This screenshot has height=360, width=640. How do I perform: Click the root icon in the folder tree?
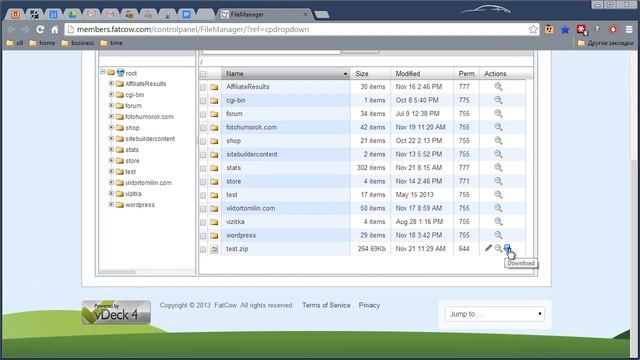(120, 73)
